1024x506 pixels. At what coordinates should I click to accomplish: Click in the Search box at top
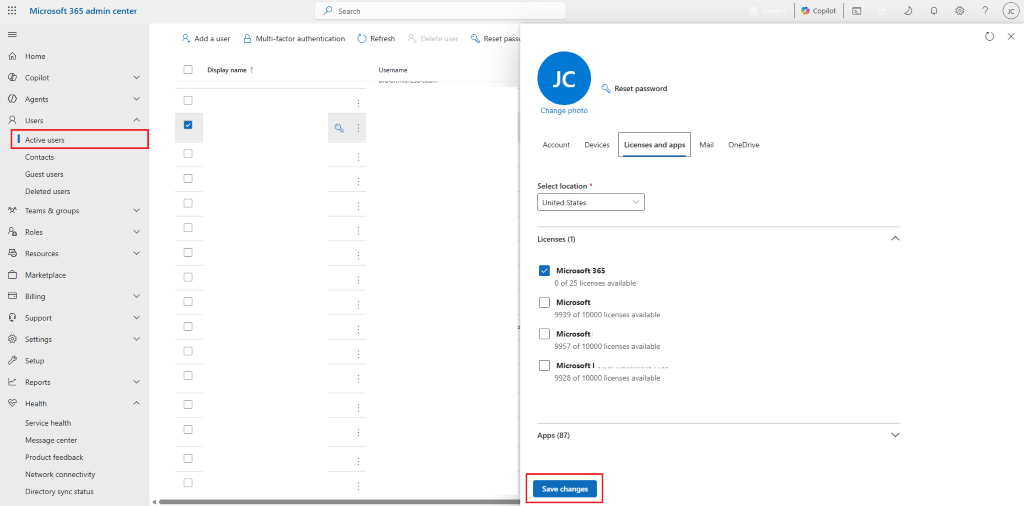[441, 11]
